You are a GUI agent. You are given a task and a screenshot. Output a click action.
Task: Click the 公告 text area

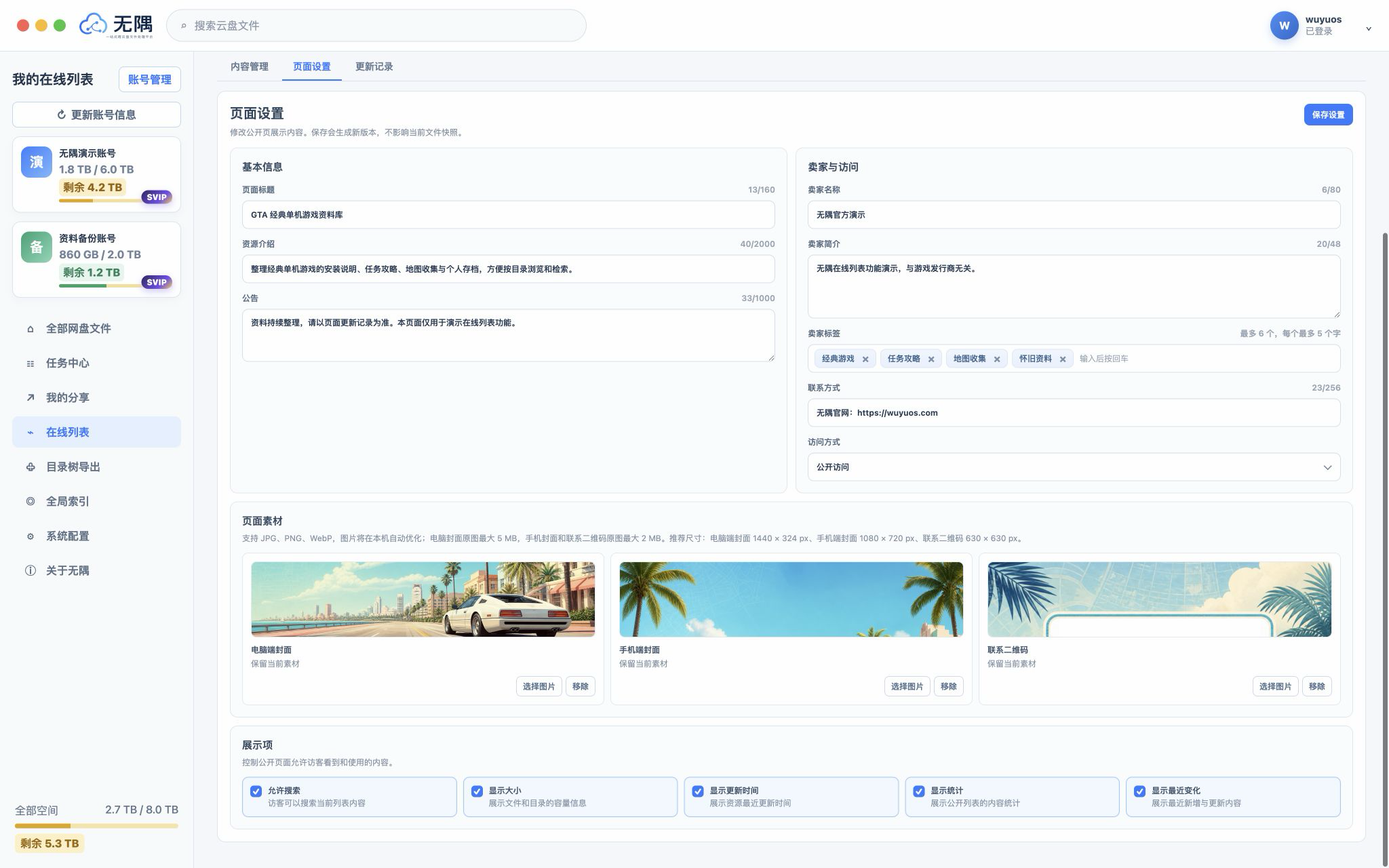pyautogui.click(x=508, y=336)
